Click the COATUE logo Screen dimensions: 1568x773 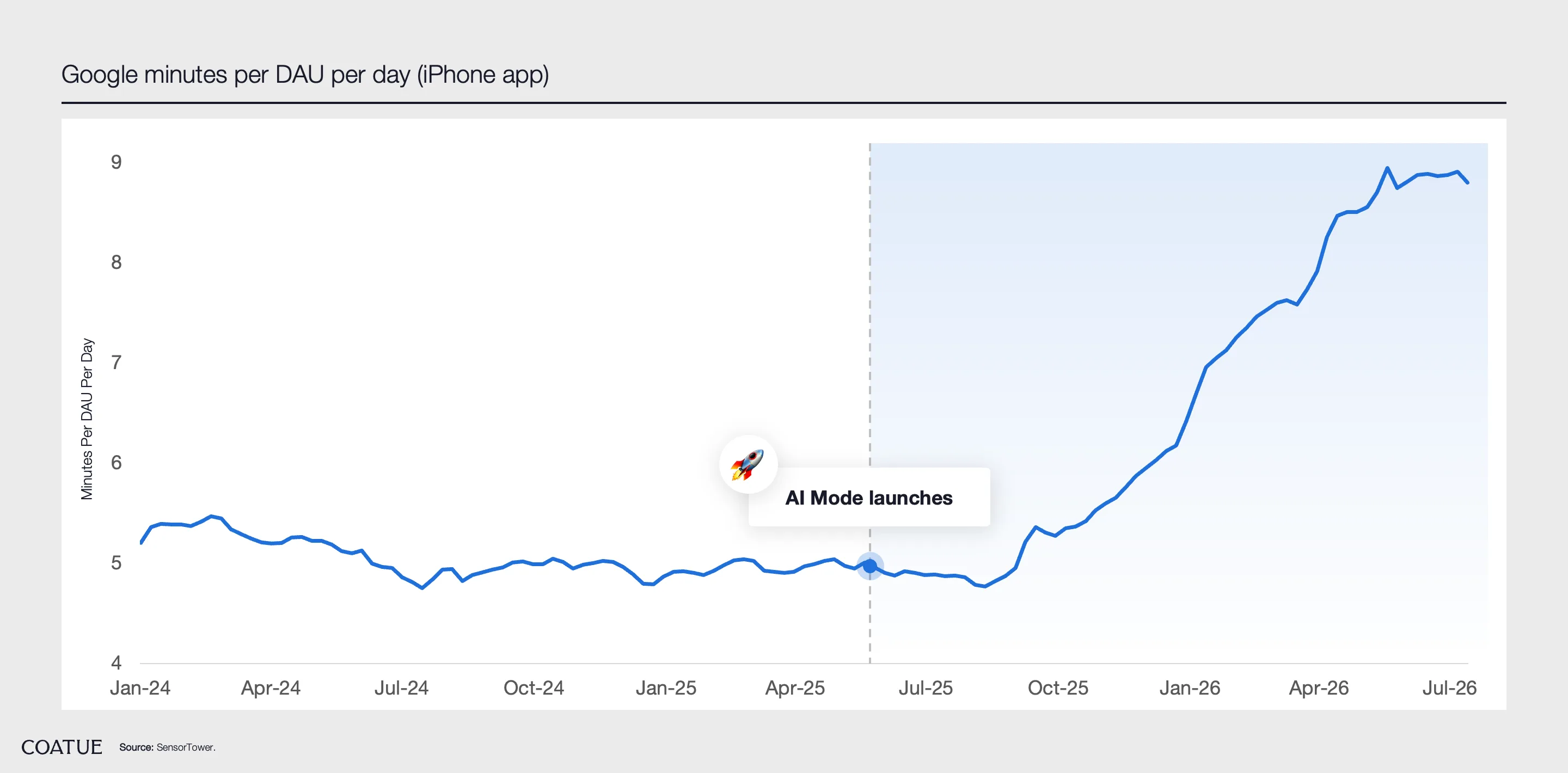[62, 747]
